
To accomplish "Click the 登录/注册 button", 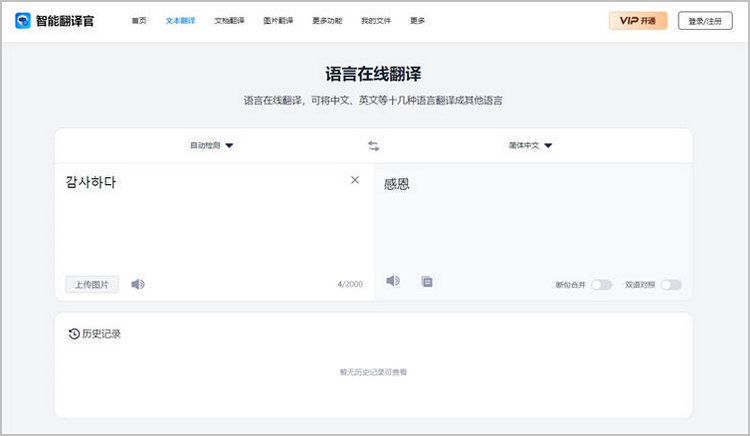I will 705,21.
